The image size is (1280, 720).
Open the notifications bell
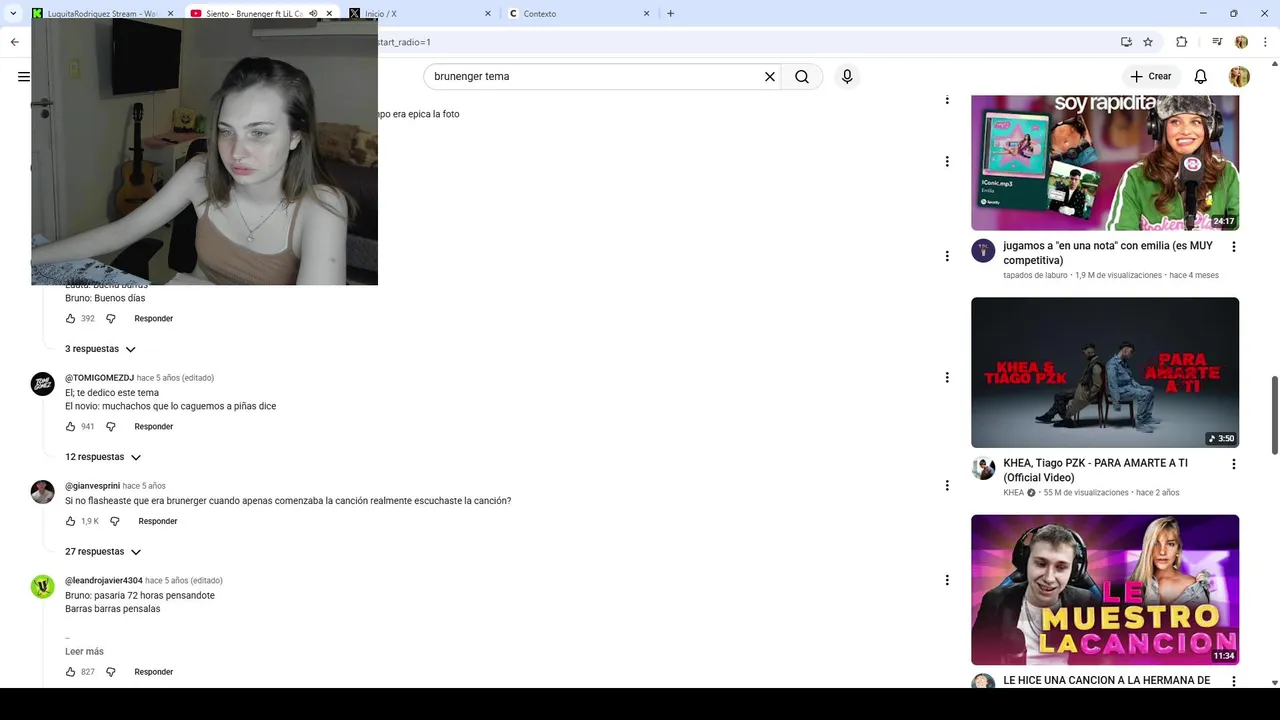(1201, 76)
